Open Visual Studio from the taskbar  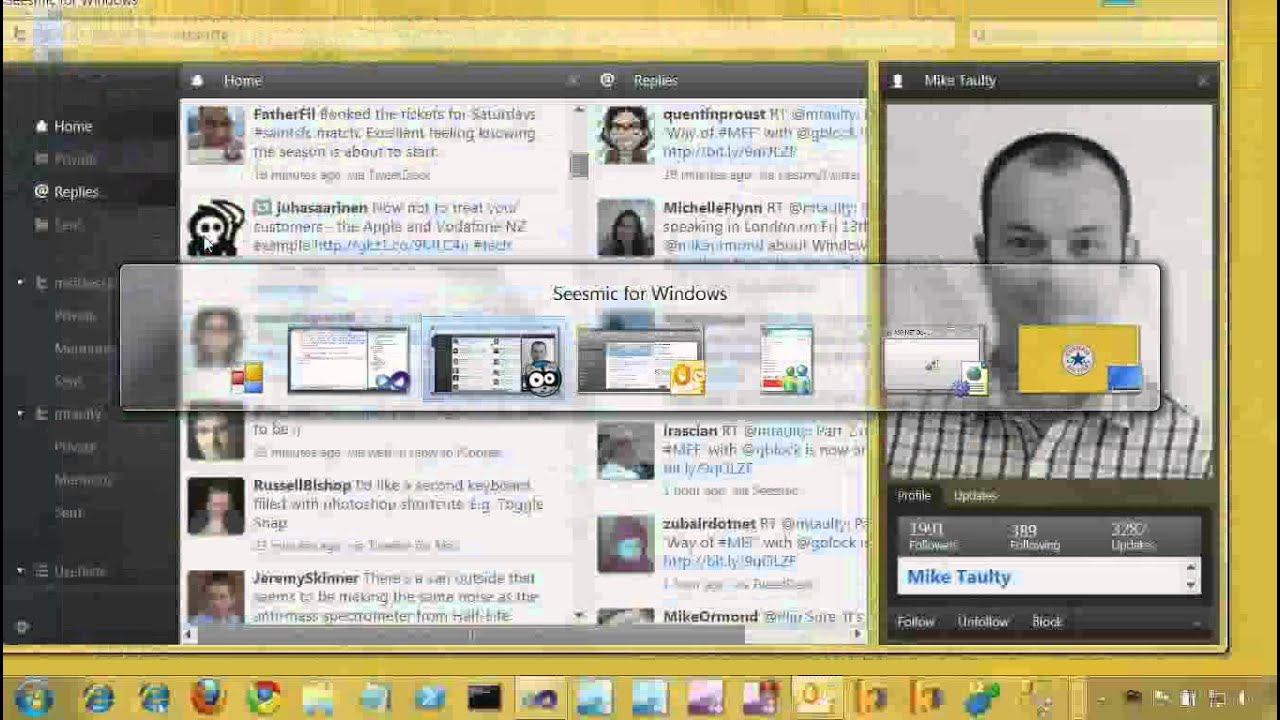[540, 697]
